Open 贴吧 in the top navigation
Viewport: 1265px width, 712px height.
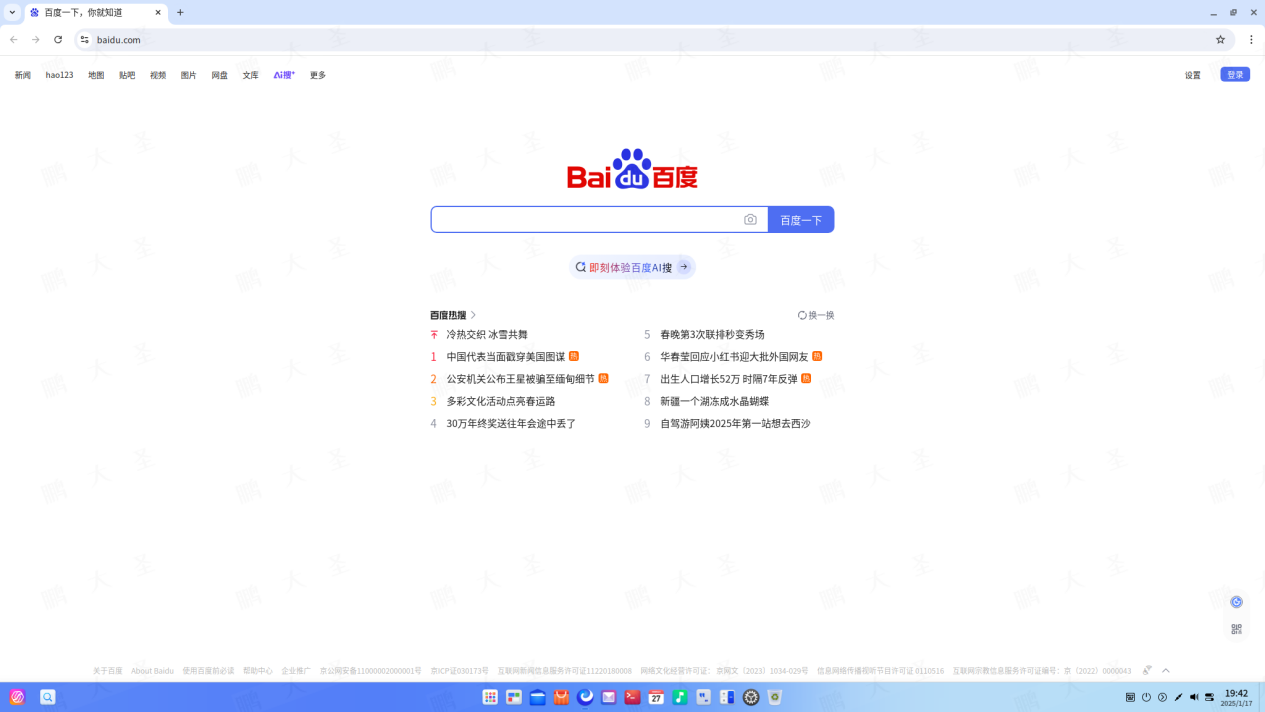click(127, 75)
